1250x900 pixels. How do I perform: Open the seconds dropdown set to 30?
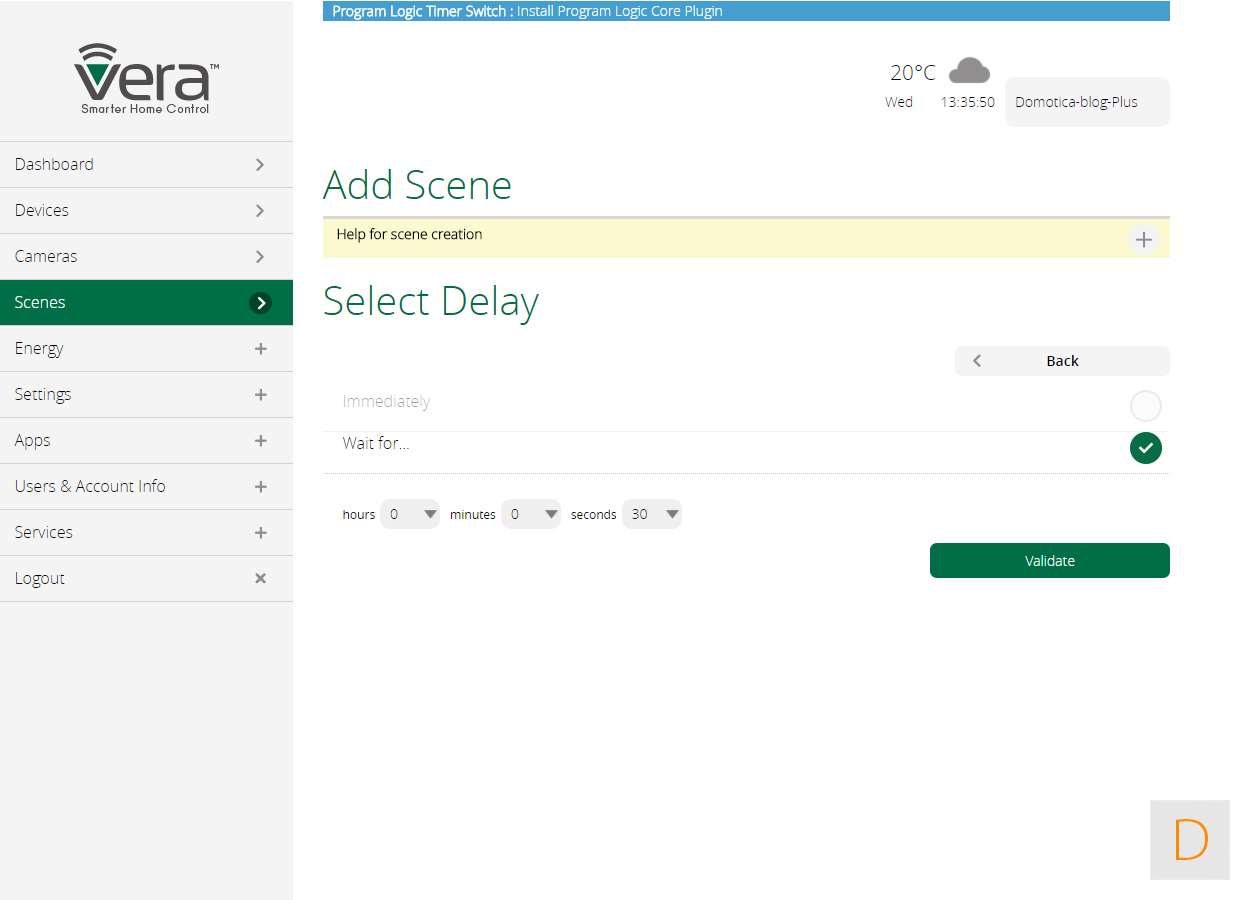tap(652, 514)
